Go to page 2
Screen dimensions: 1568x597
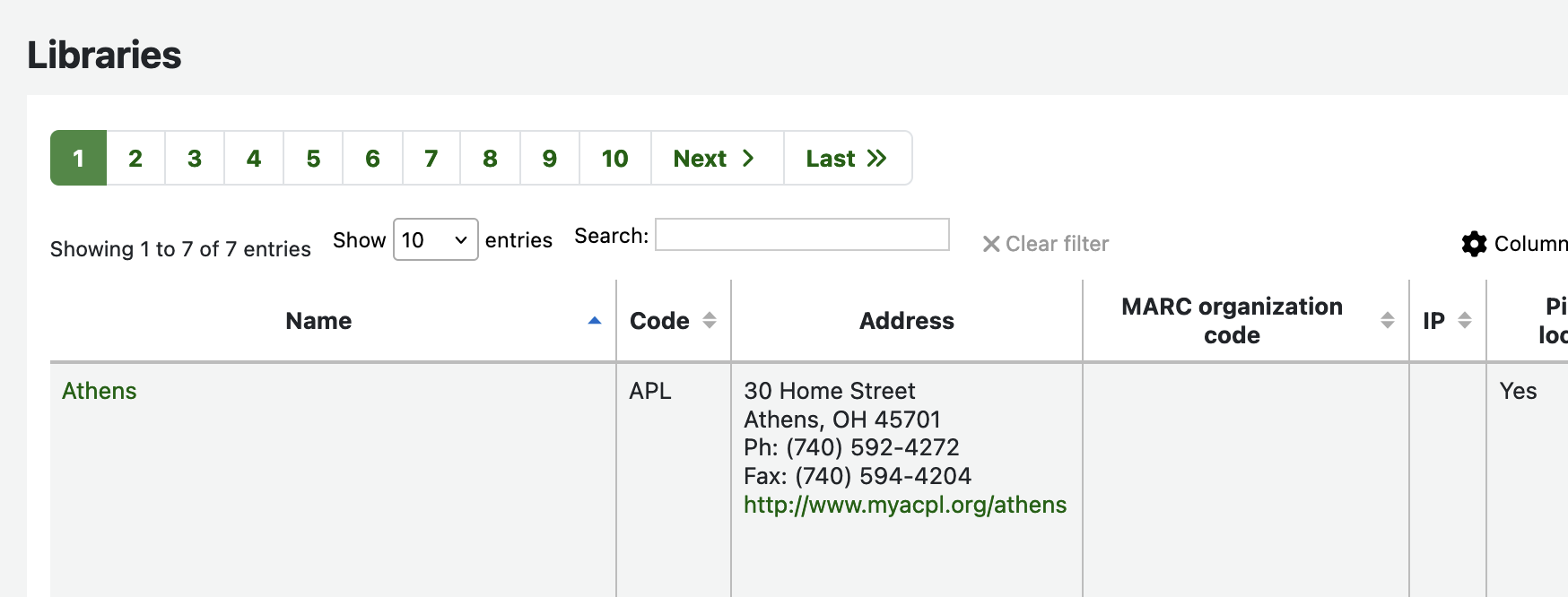pos(135,159)
